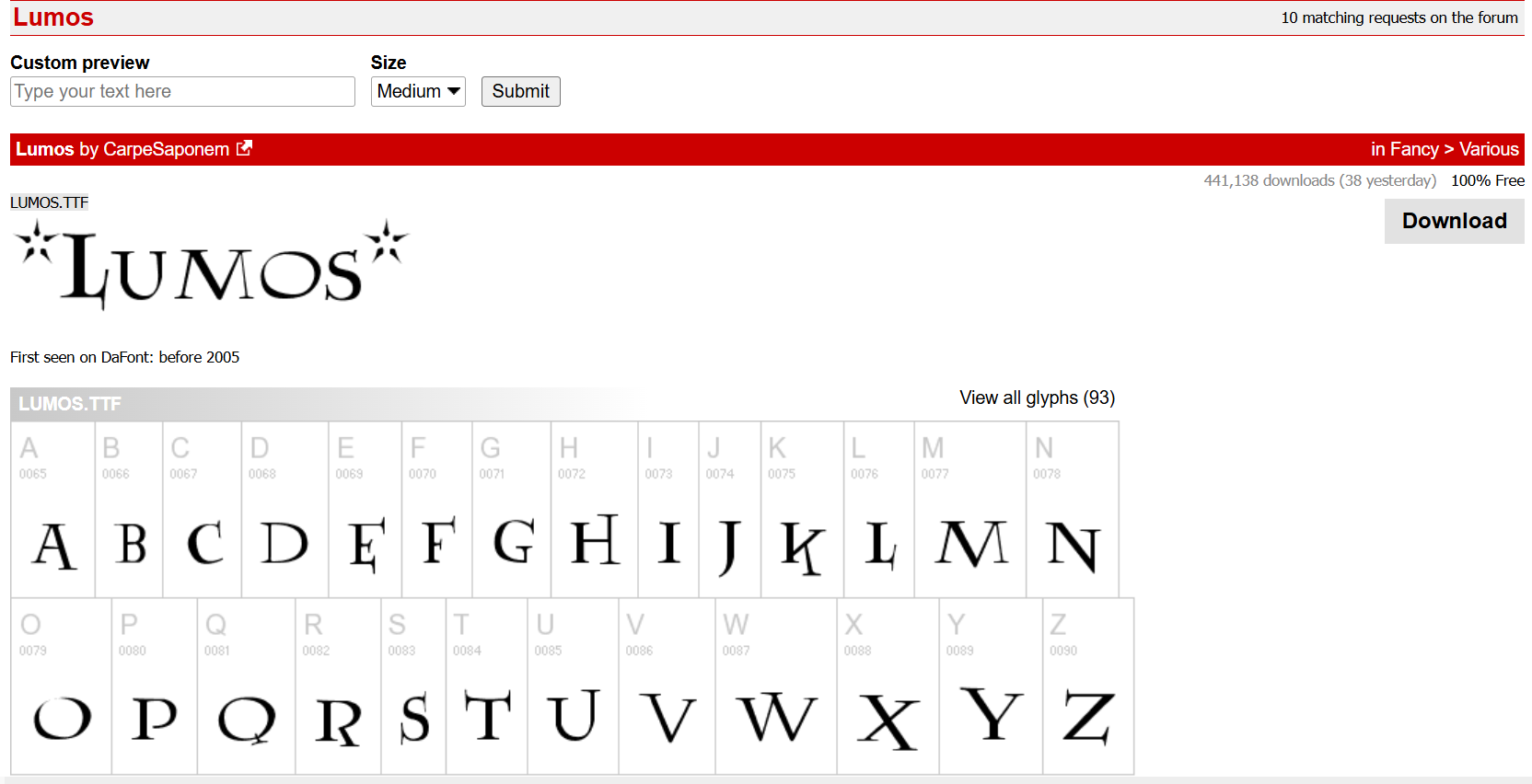
Task: Click 'First seen on DaFont: before 2005'
Action: (125, 357)
